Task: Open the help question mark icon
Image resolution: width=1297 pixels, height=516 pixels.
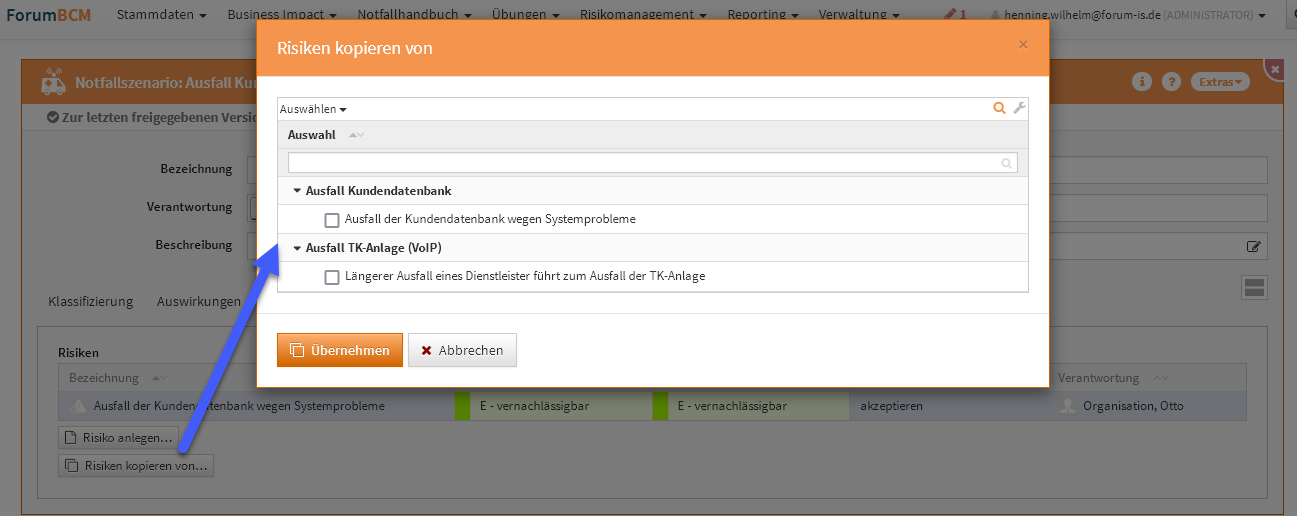Action: 1171,82
